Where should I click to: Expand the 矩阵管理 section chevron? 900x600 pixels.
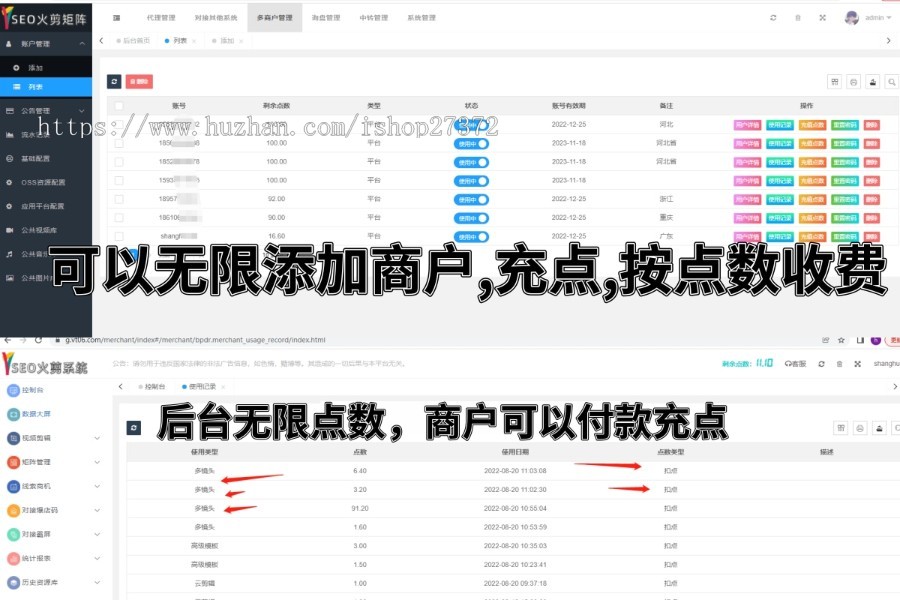97,462
